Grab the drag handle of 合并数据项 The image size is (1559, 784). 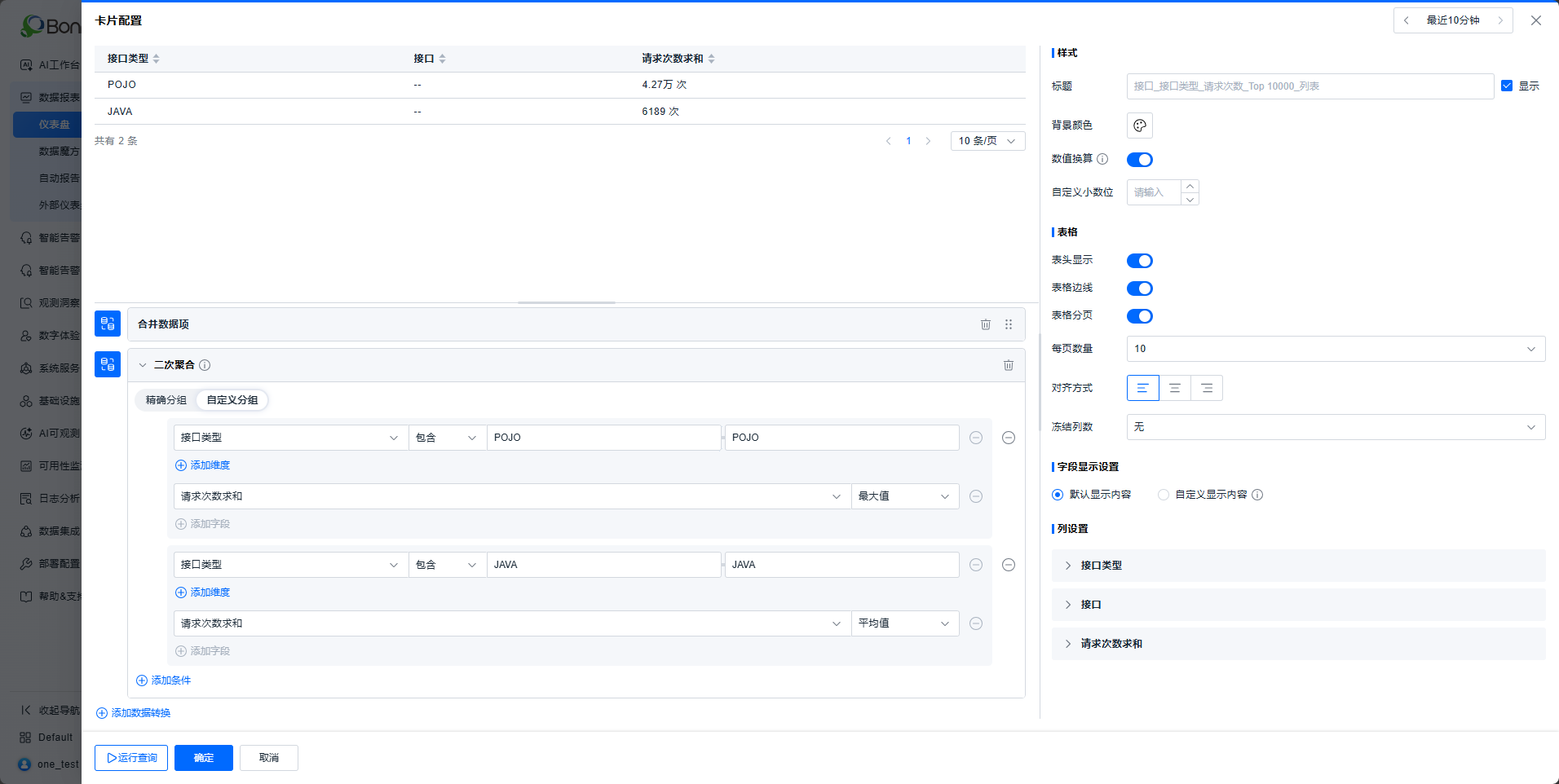coord(1009,324)
